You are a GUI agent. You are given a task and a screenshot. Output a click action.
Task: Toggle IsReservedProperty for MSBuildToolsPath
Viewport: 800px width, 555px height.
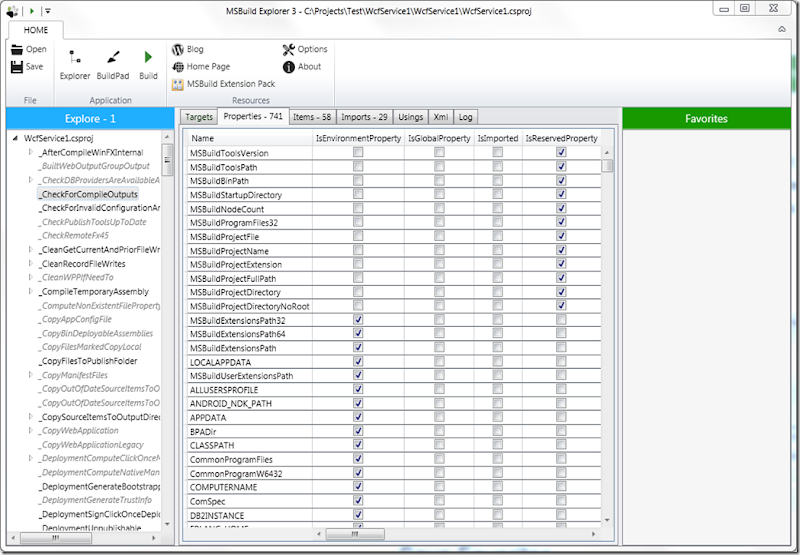tap(561, 166)
